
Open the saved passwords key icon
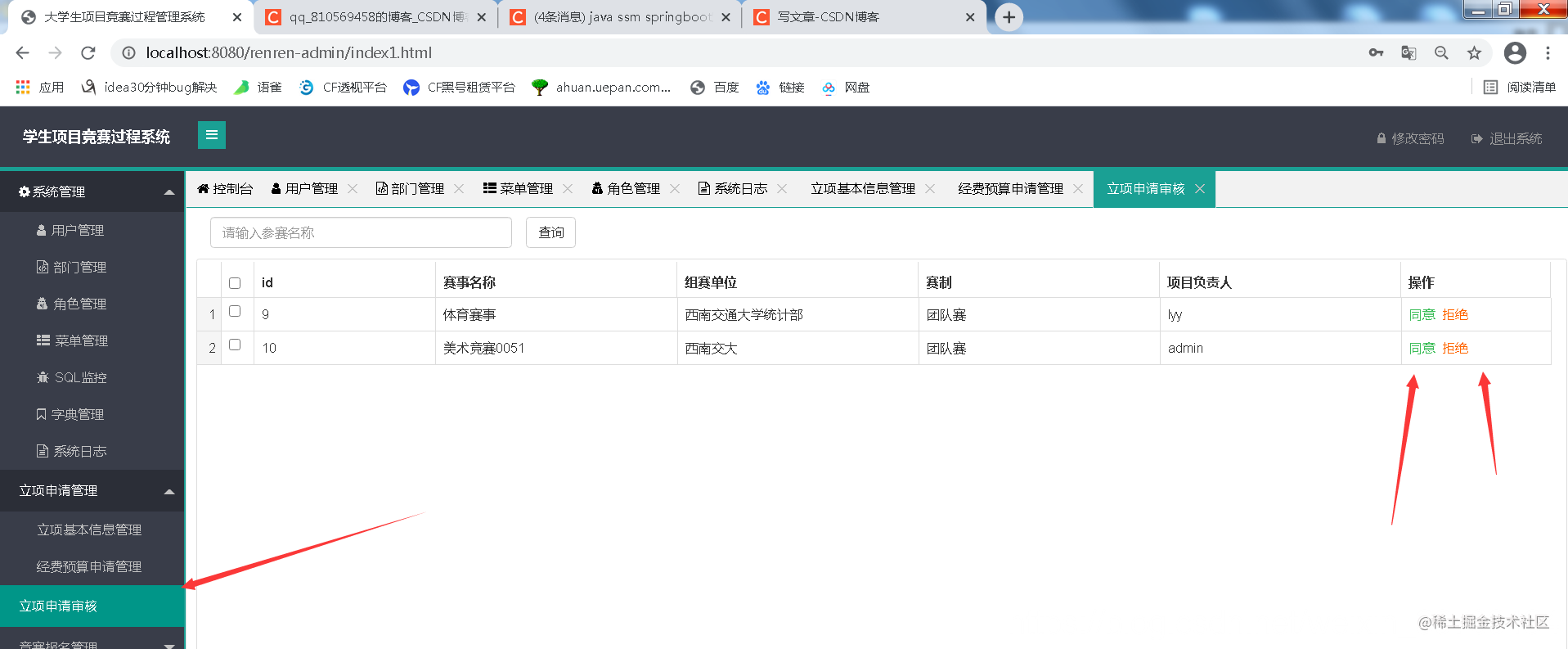click(x=1376, y=52)
